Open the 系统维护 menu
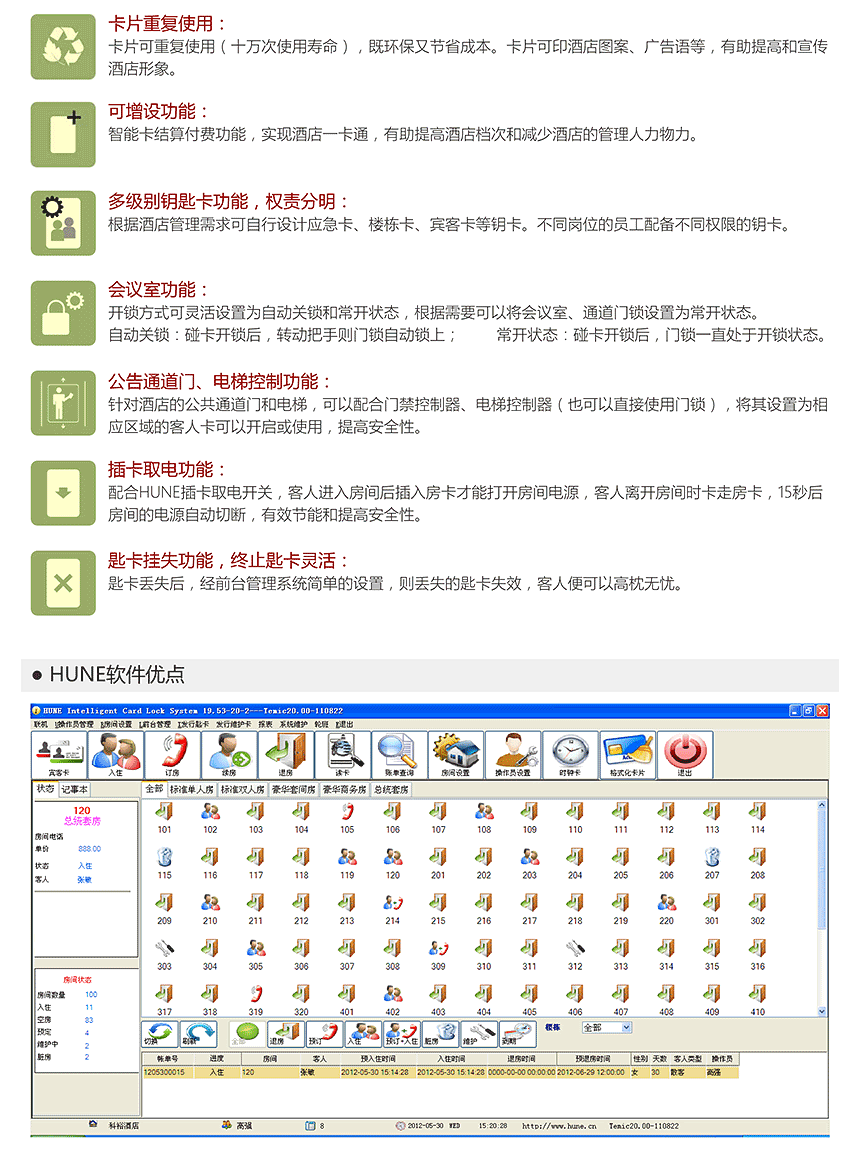This screenshot has width=860, height=1152. (x=294, y=724)
